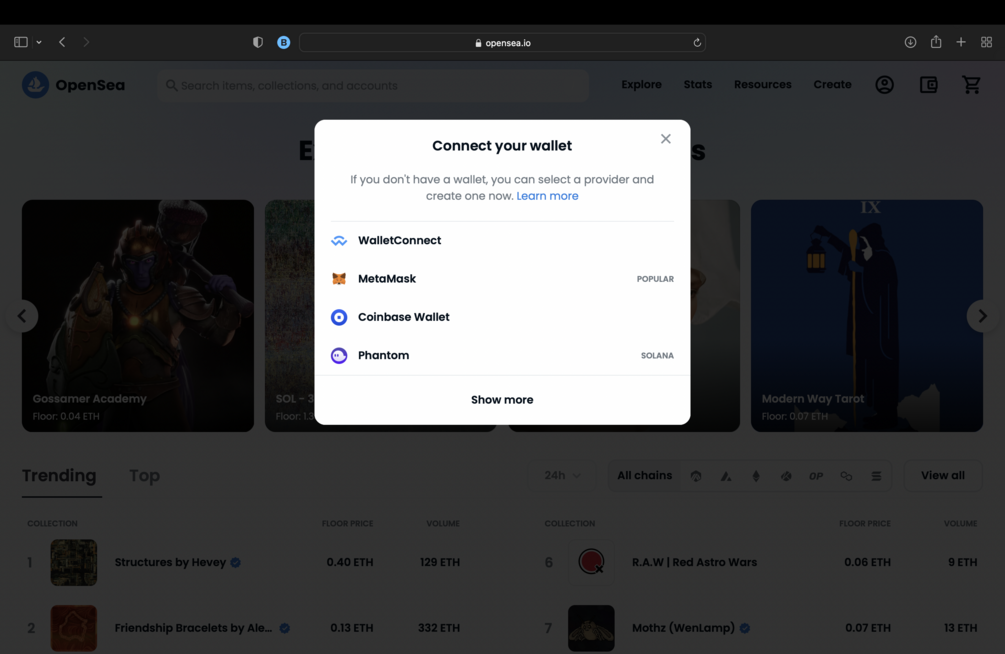Pick the Coinbase Wallet icon
Screen dimensions: 1005x654
click(339, 317)
